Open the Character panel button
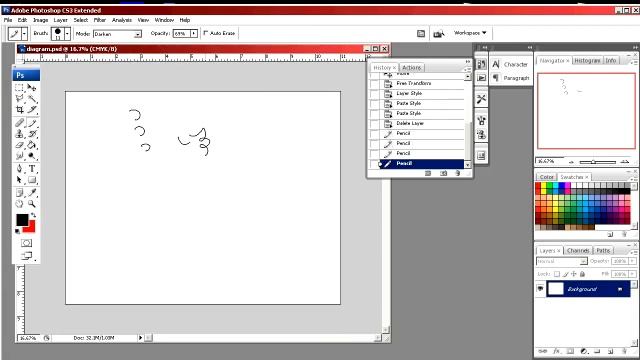The width and height of the screenshot is (640, 360). click(511, 64)
